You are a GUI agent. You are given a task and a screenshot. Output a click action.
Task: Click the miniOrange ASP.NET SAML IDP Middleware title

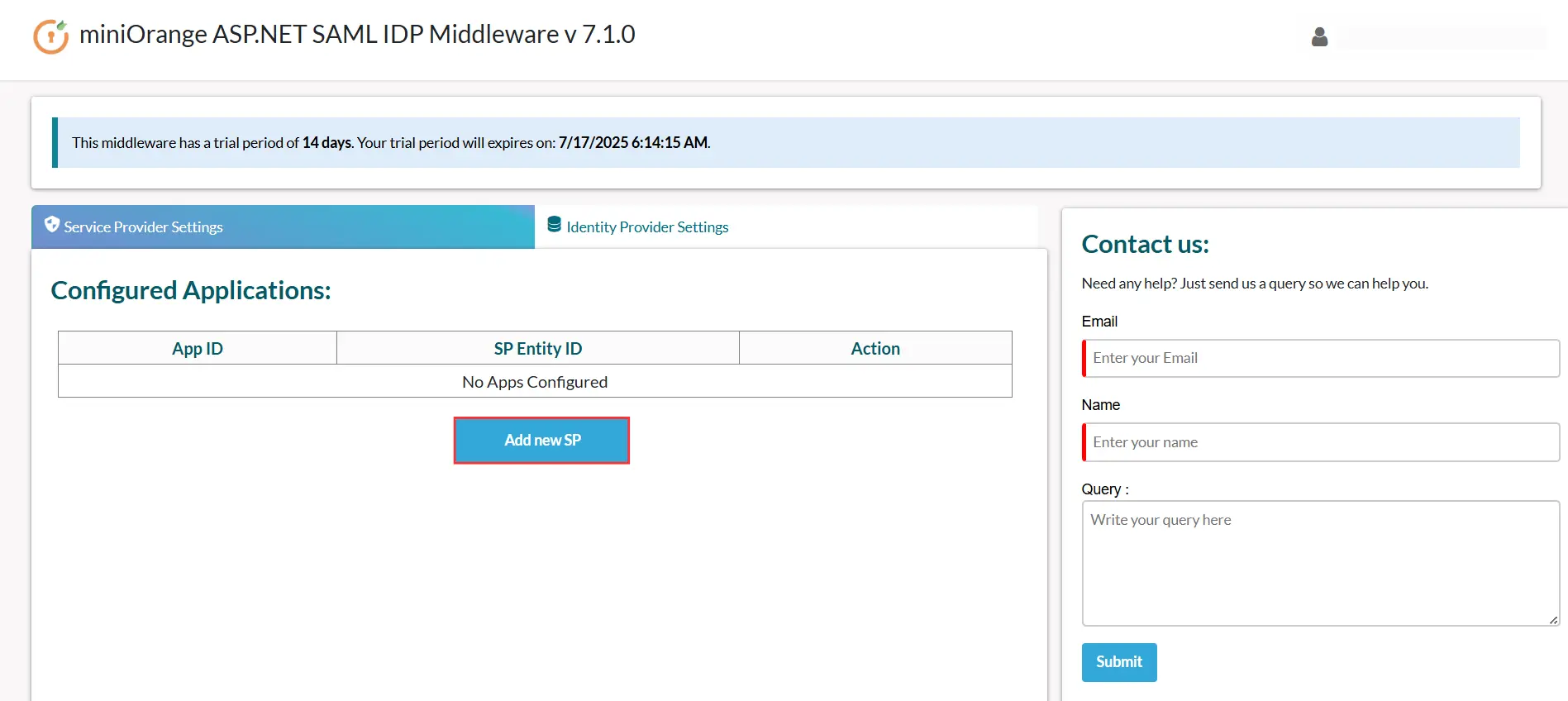(x=357, y=34)
